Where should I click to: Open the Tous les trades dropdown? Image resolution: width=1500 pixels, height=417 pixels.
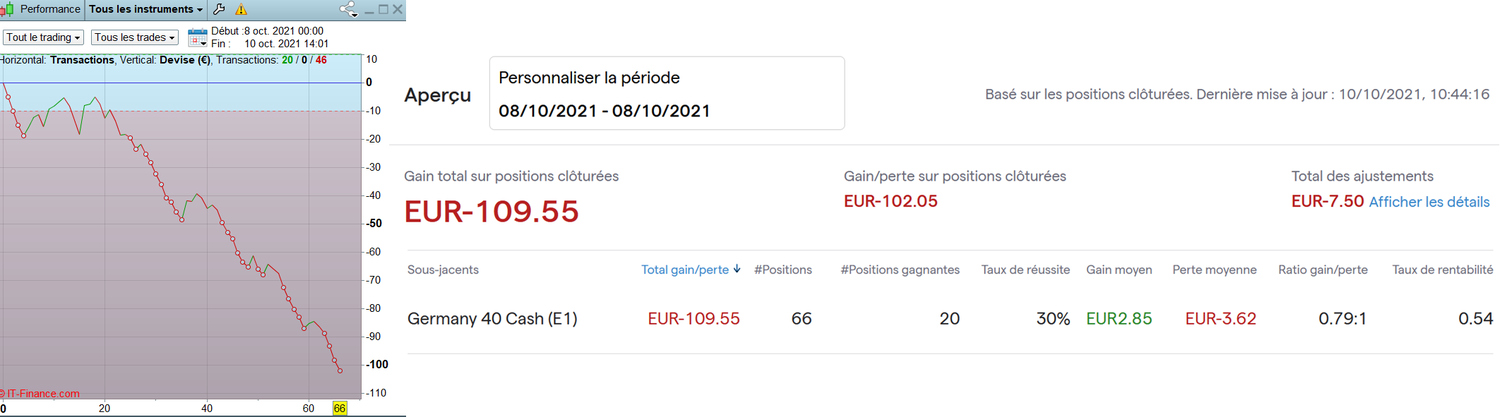pyautogui.click(x=135, y=37)
